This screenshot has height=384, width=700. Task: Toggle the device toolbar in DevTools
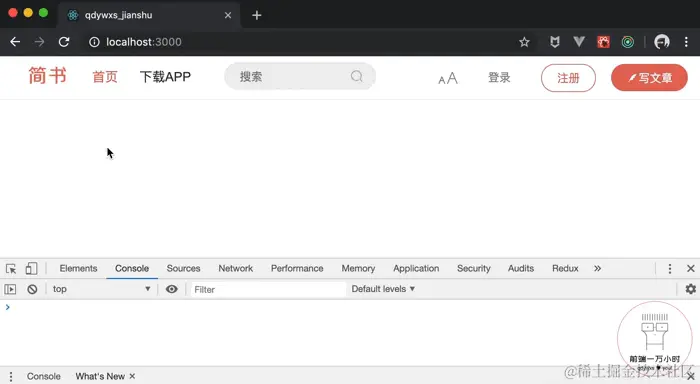tap(31, 269)
